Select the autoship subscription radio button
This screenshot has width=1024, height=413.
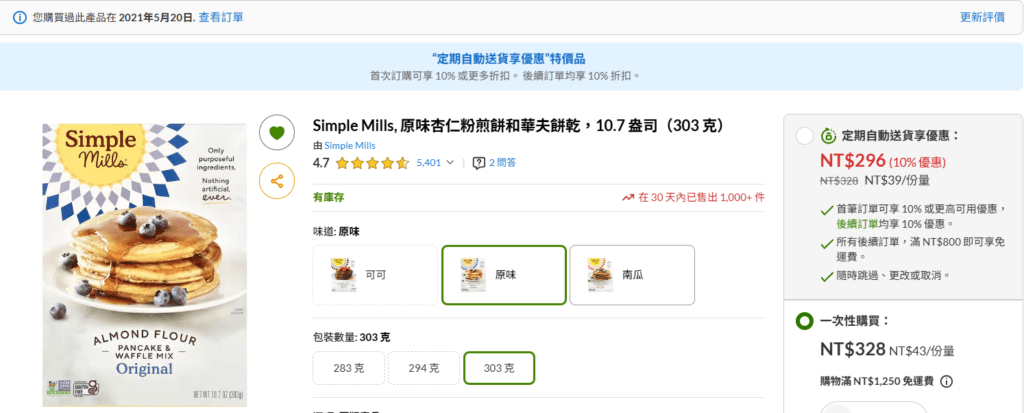[x=803, y=136]
